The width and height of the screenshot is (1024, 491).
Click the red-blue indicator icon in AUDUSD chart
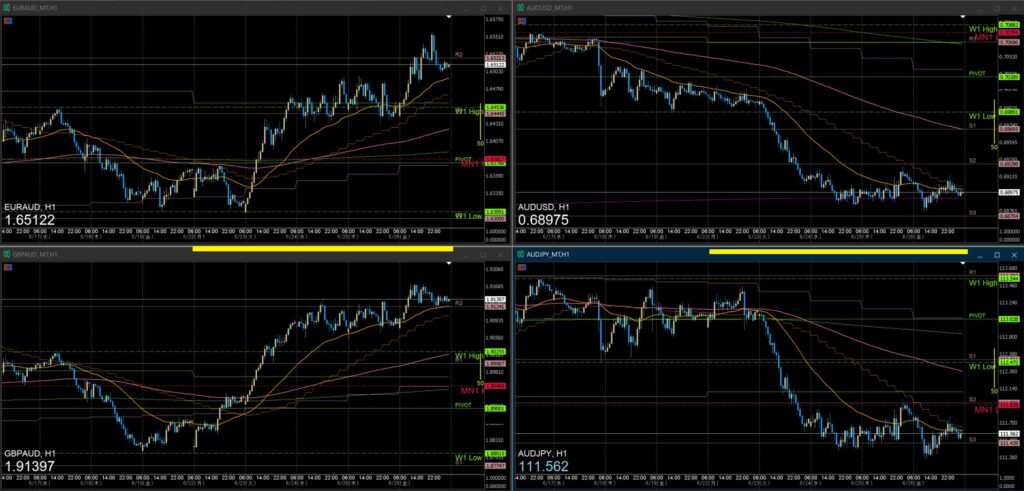pyautogui.click(x=521, y=21)
